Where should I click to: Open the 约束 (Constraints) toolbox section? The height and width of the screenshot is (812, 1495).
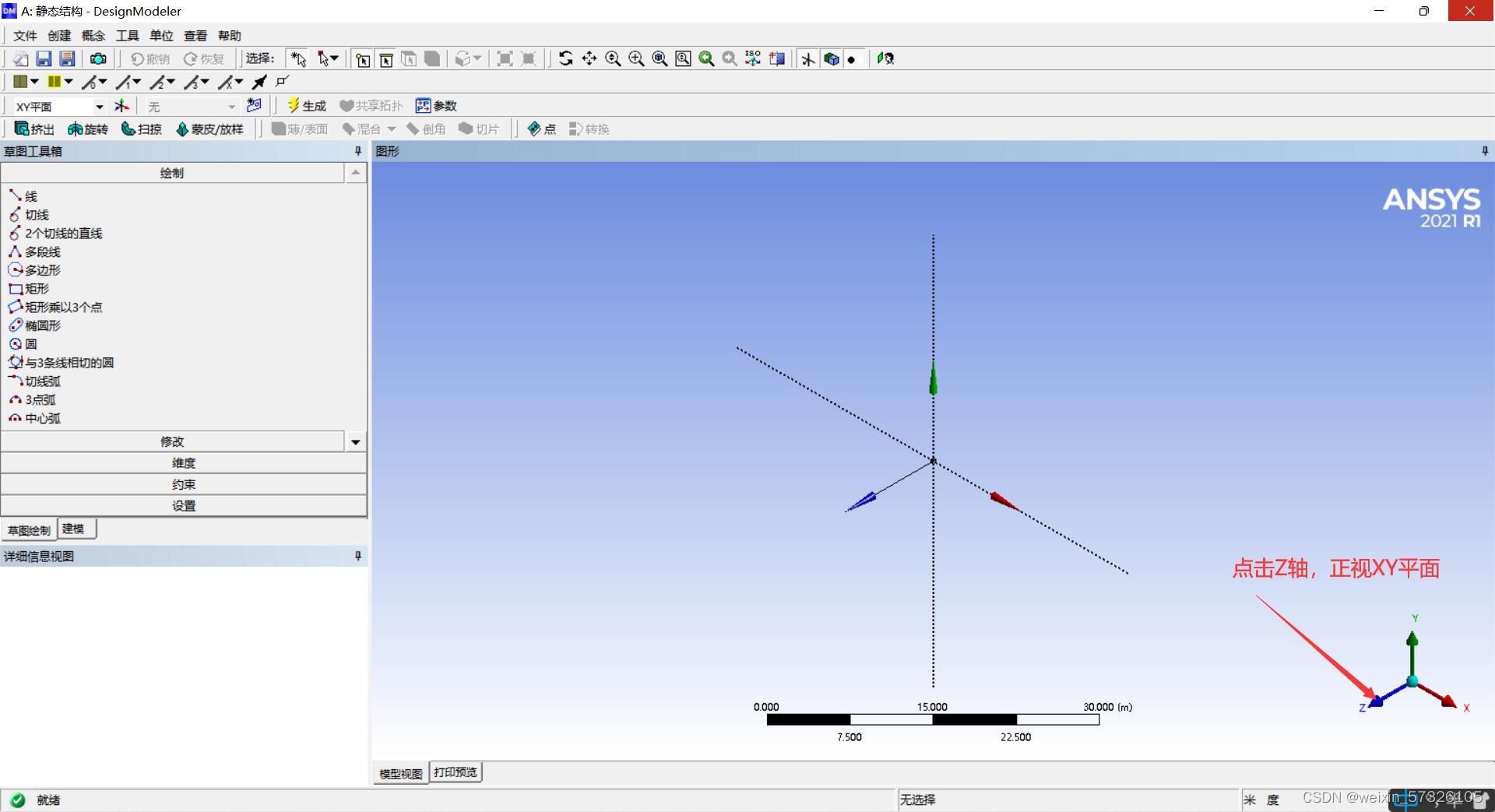point(184,484)
